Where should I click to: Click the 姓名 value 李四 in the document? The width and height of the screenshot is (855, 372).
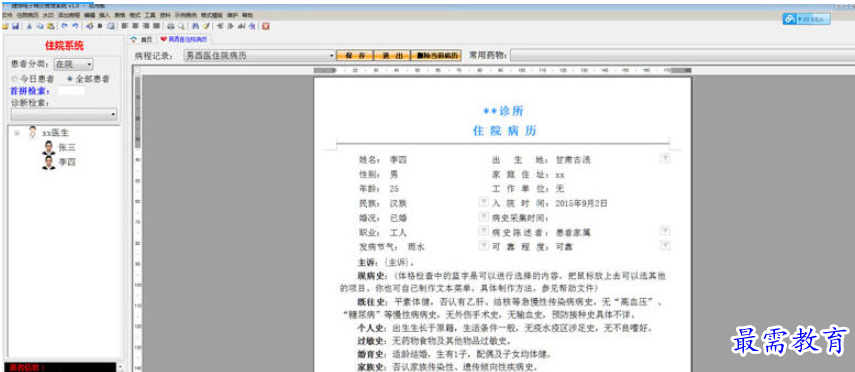click(398, 160)
